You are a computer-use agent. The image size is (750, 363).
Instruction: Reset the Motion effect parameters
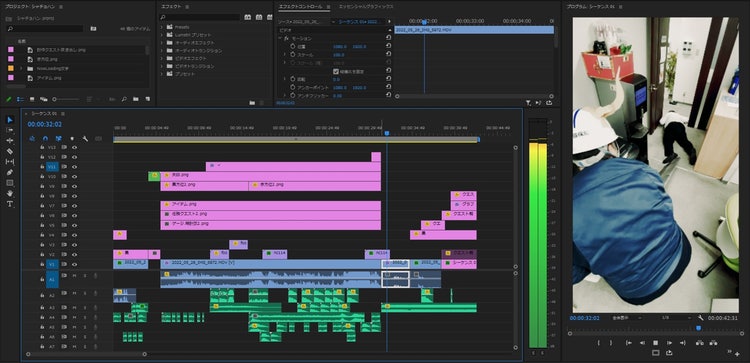[388, 38]
